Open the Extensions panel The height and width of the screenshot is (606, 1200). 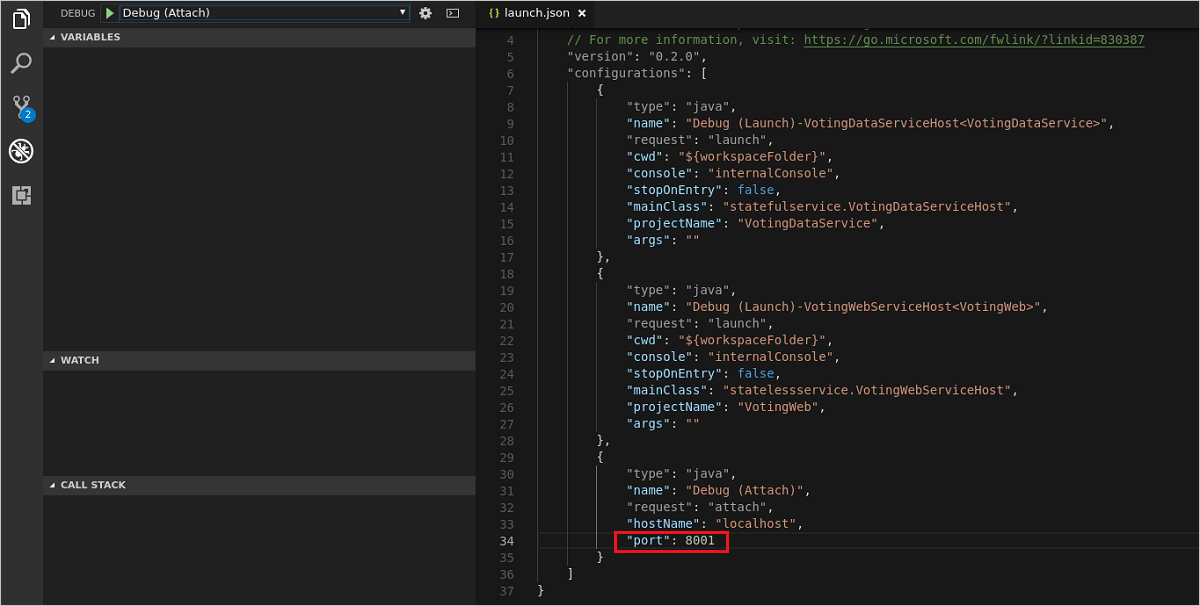click(21, 195)
